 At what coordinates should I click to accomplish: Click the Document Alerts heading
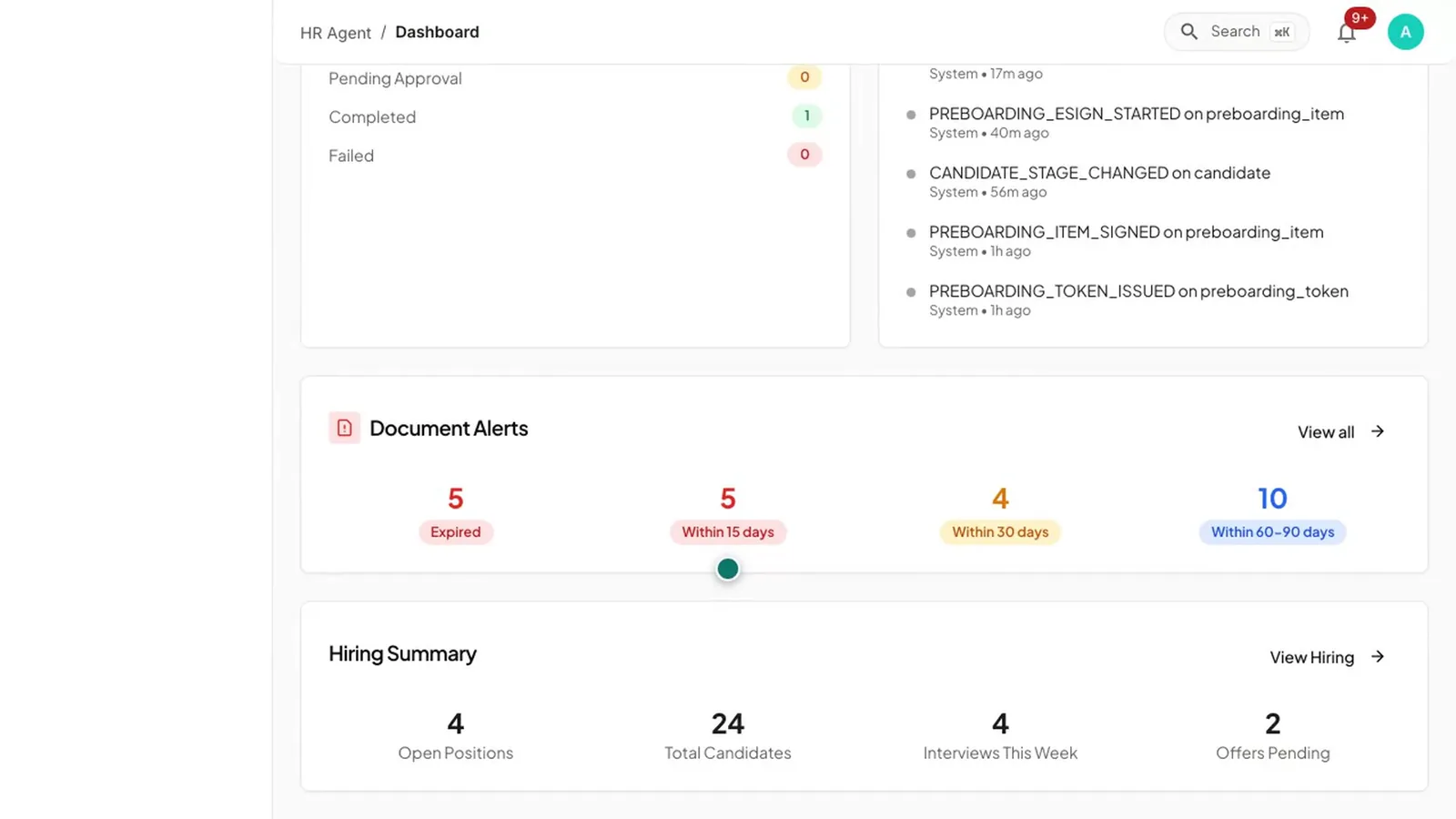pos(449,429)
